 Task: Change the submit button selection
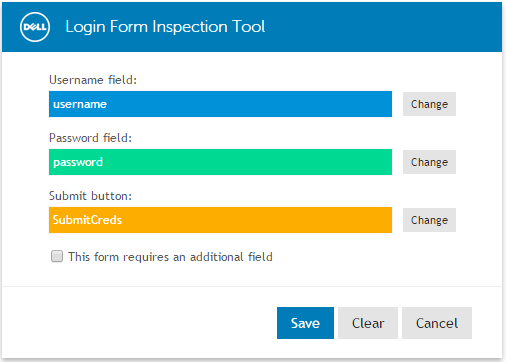pyautogui.click(x=429, y=220)
